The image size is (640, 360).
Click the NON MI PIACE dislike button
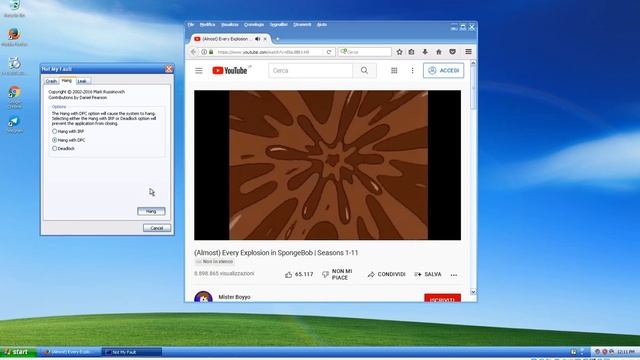(x=338, y=274)
